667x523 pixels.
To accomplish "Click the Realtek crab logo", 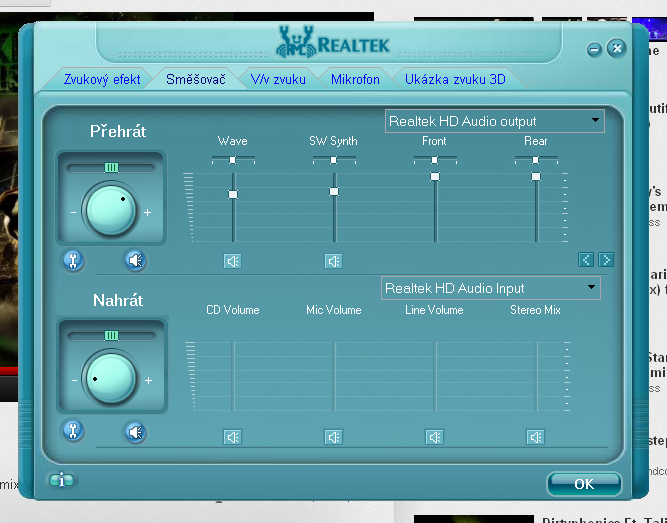I will pos(296,42).
